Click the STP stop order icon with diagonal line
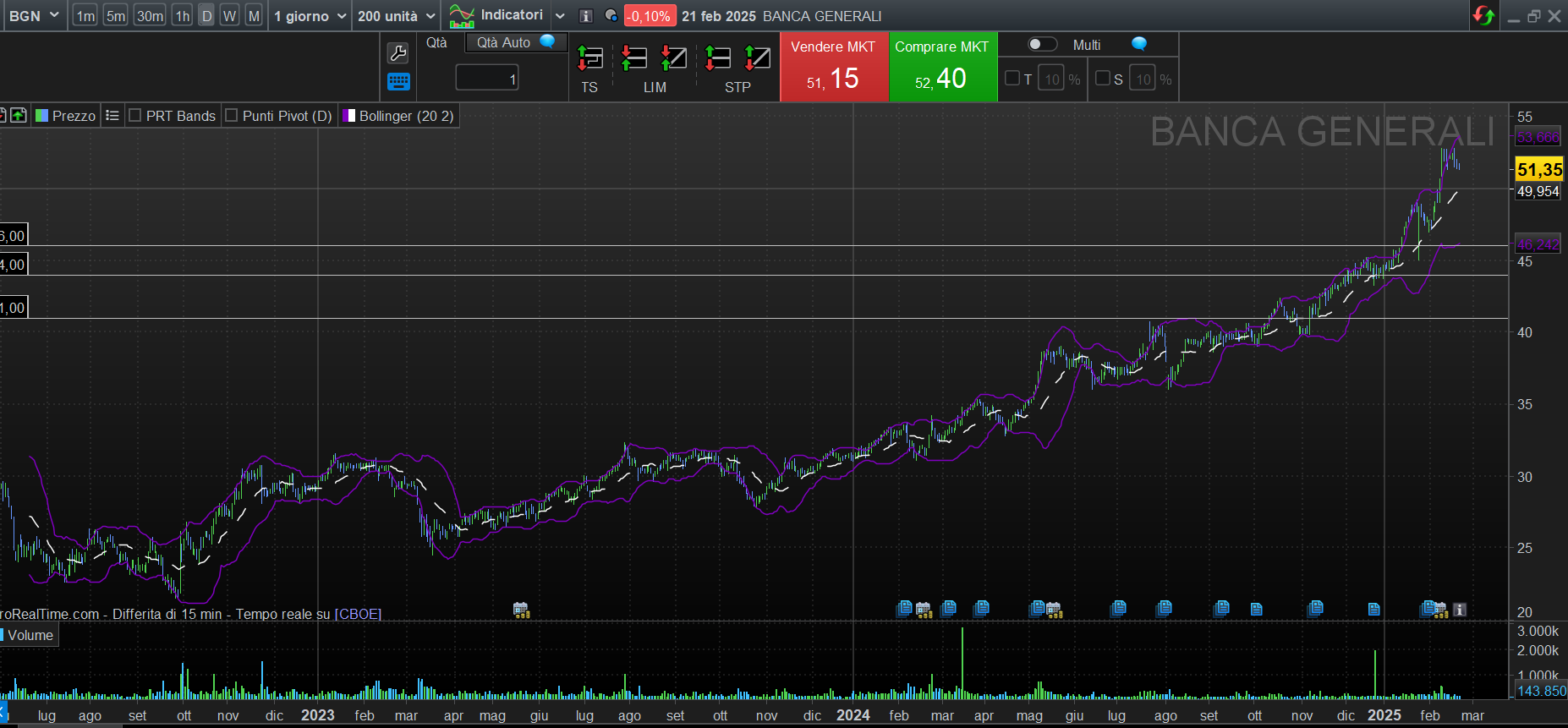1568x728 pixels. pos(758,58)
